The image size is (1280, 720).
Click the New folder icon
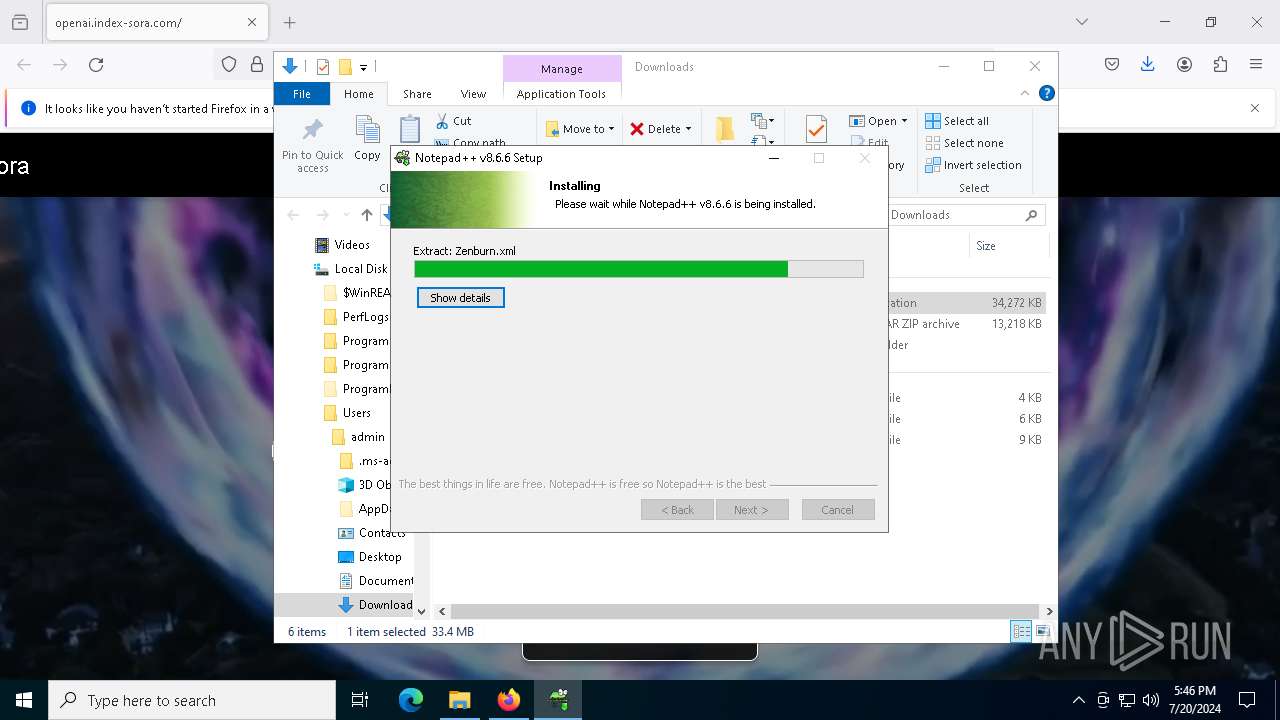pyautogui.click(x=725, y=129)
